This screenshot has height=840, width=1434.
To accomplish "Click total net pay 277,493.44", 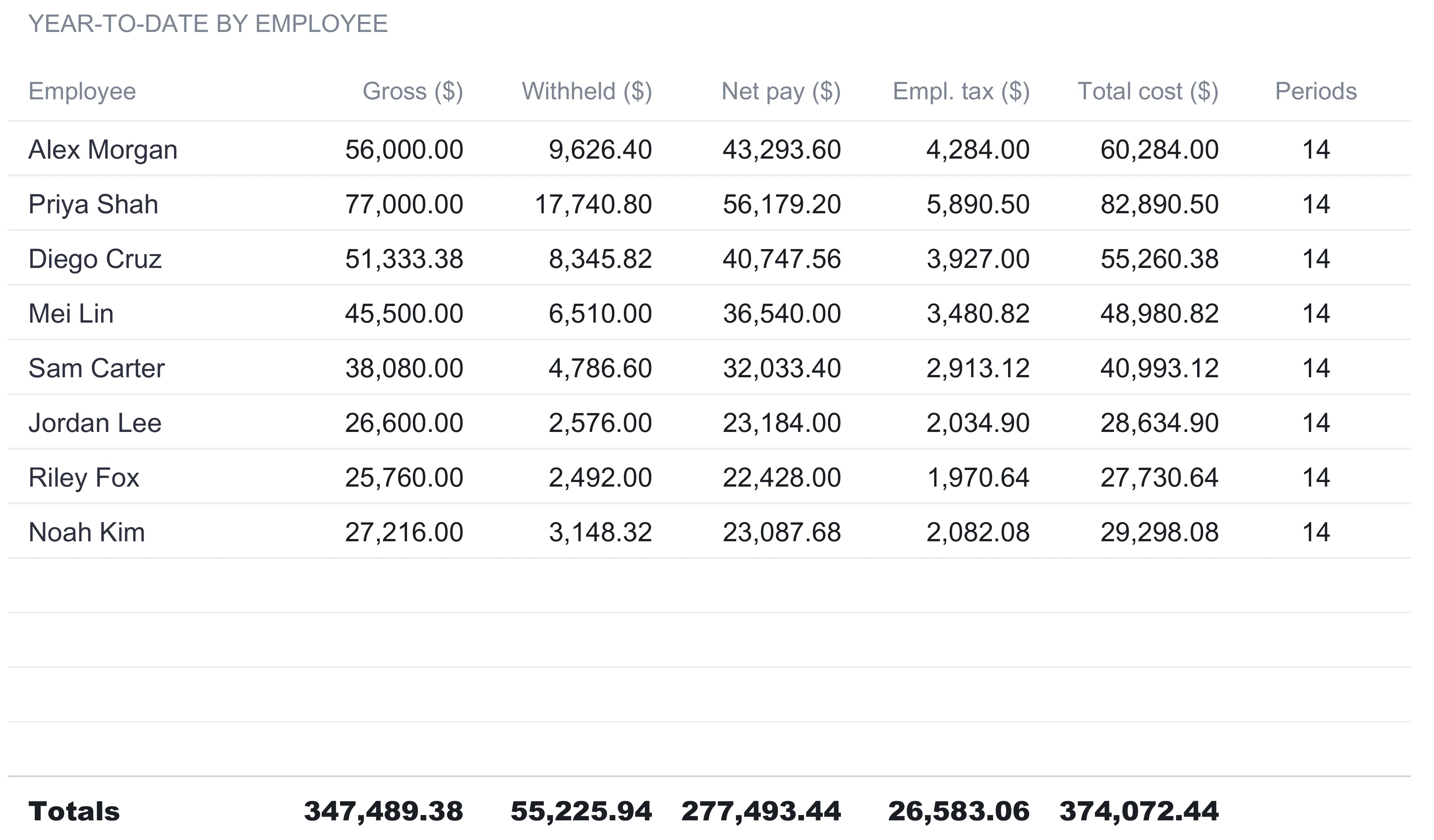I will (x=761, y=812).
